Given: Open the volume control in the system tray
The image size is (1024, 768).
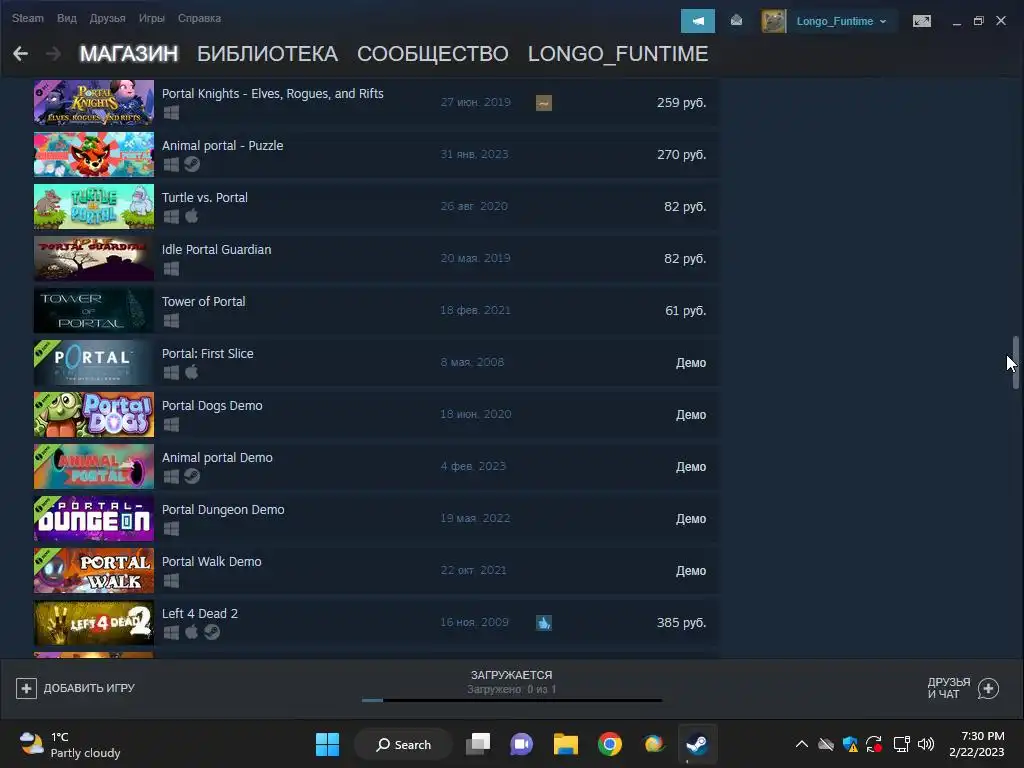Looking at the screenshot, I should [925, 744].
